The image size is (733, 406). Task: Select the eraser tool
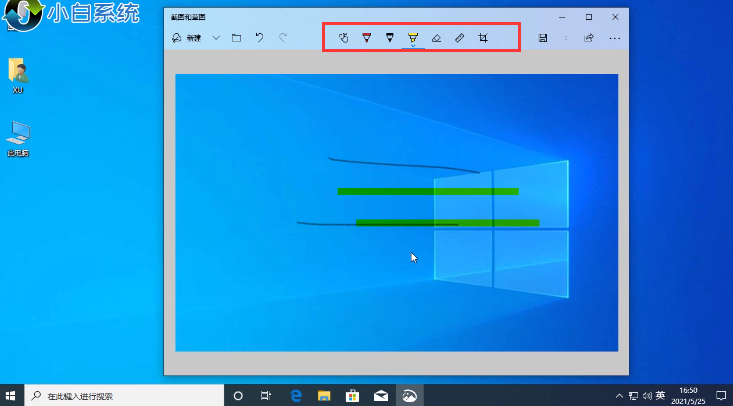point(436,38)
